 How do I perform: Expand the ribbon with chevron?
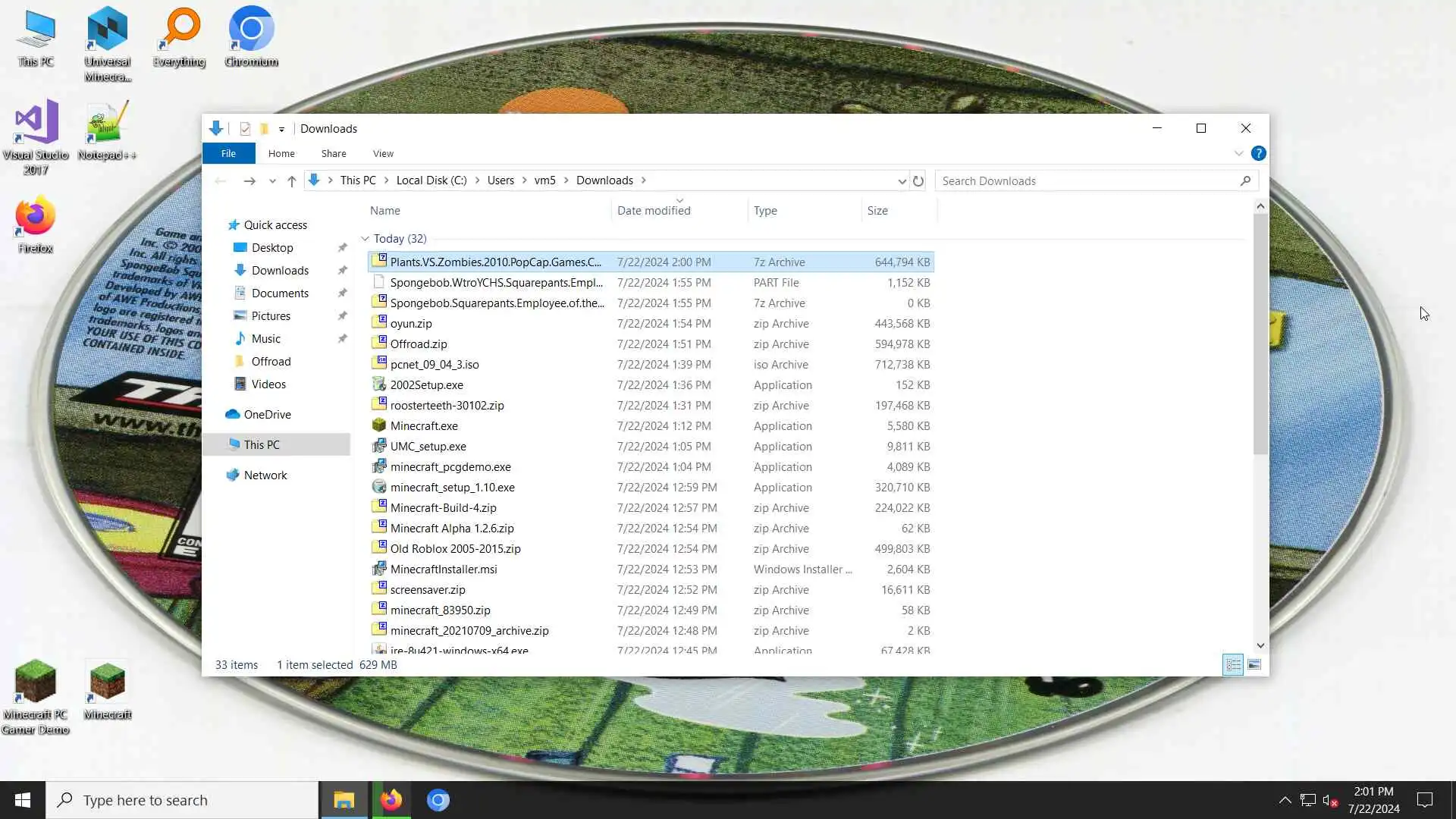coord(1238,154)
